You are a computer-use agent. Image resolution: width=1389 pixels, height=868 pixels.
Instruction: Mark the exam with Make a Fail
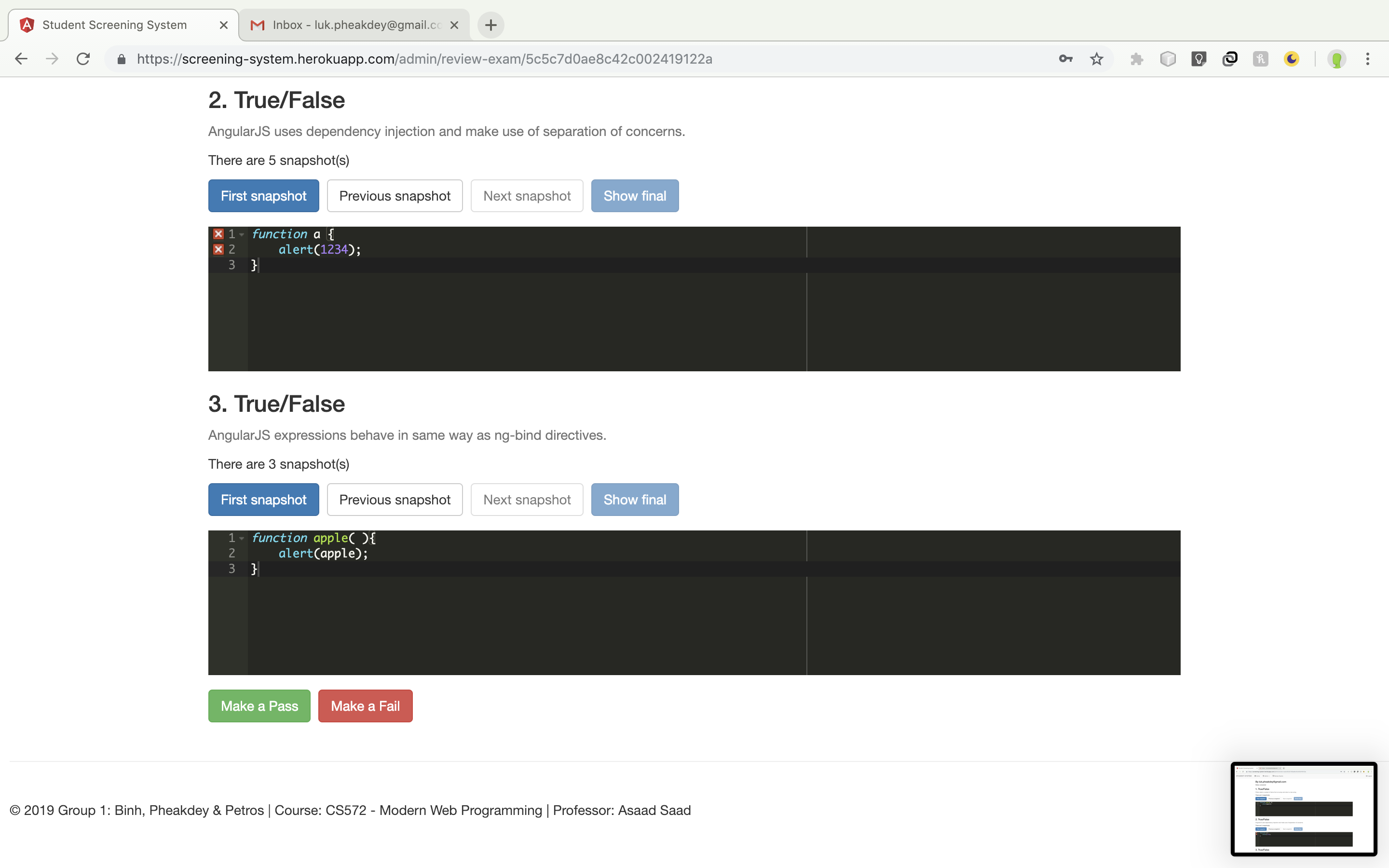(x=365, y=705)
